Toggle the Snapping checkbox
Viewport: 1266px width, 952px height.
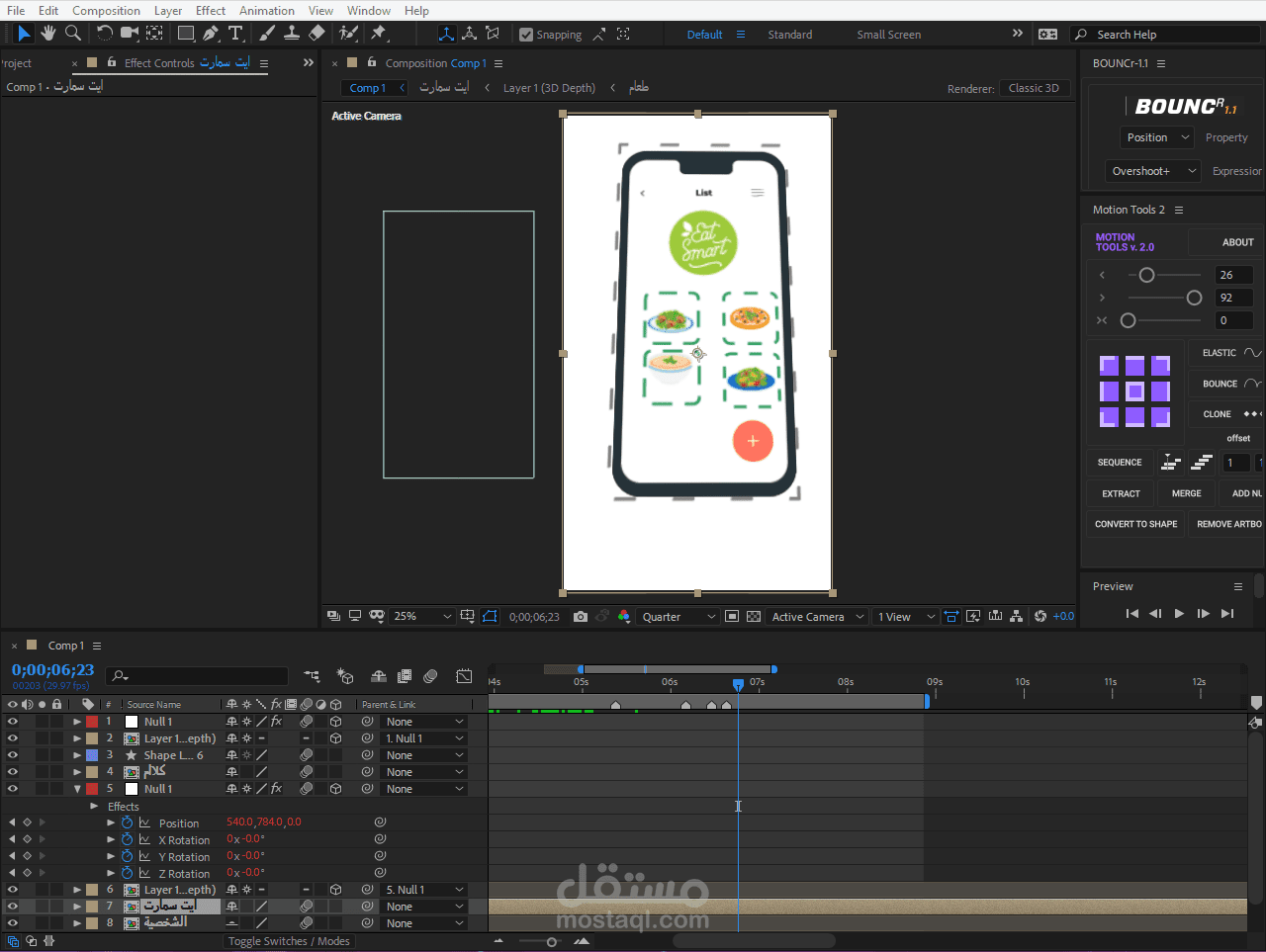click(526, 35)
